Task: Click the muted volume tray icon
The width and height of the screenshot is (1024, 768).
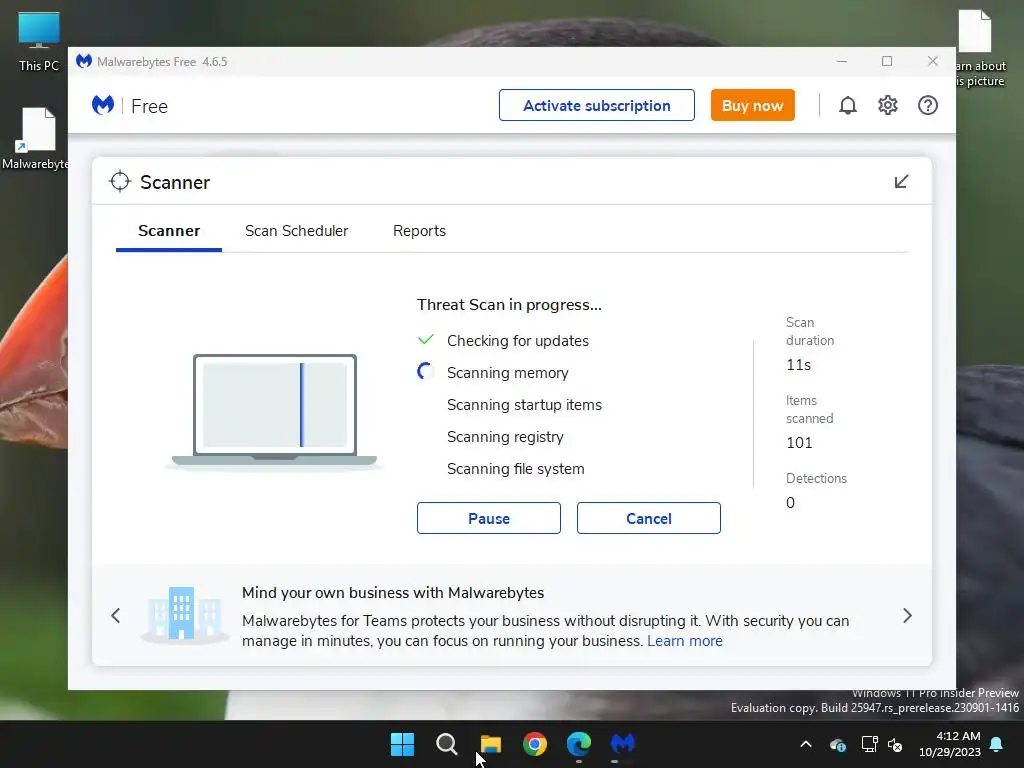Action: click(895, 744)
